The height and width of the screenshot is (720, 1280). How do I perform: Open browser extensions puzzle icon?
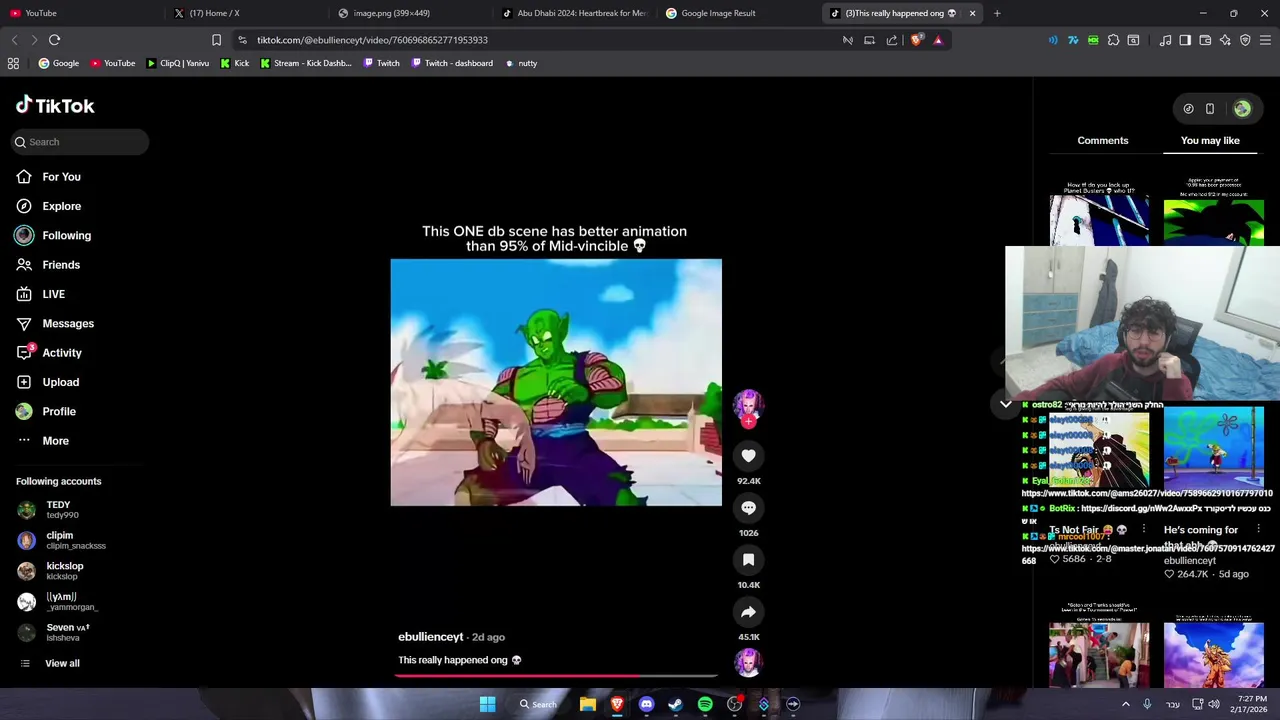[x=1113, y=40]
